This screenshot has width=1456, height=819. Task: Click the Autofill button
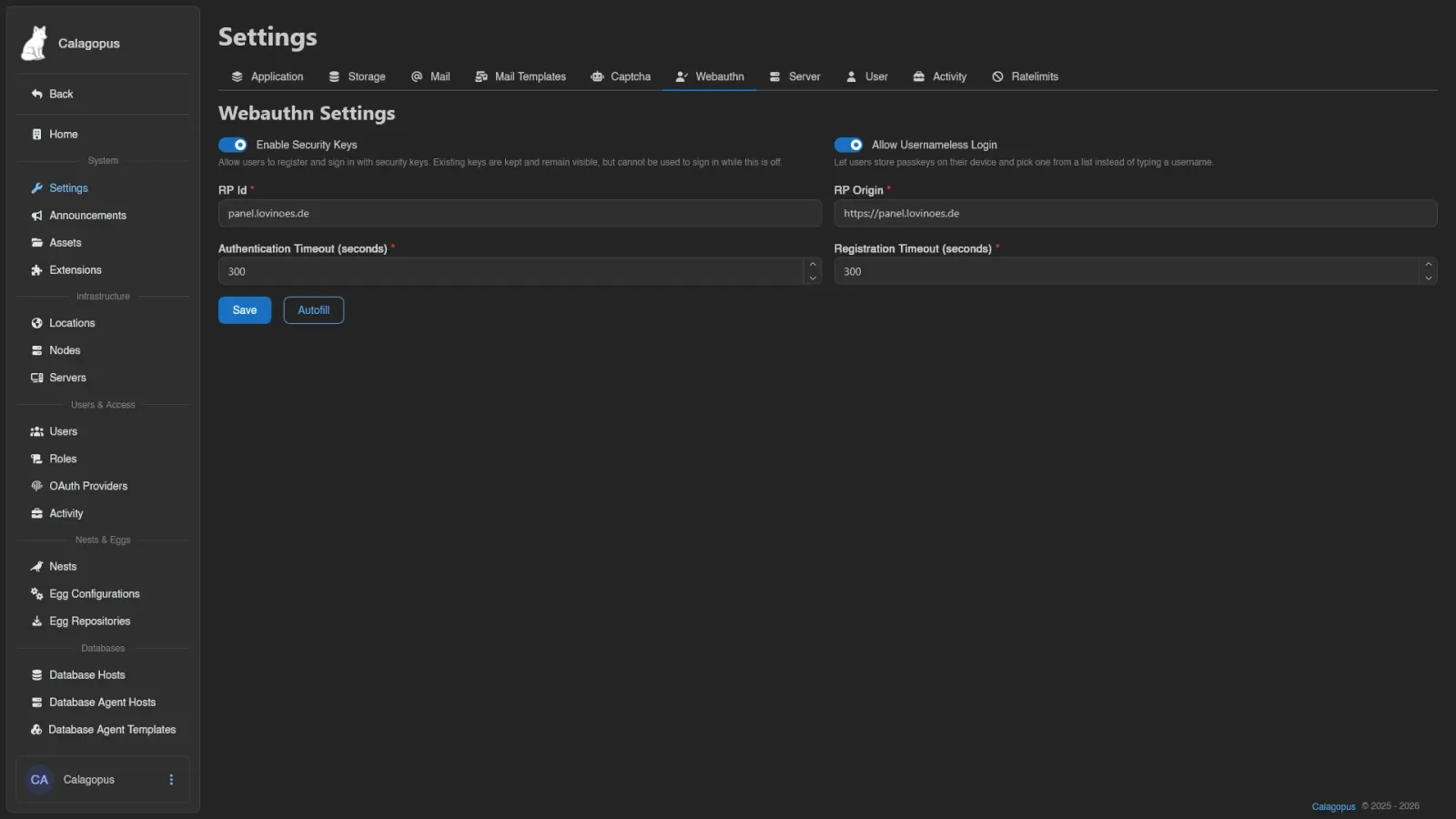coord(314,310)
